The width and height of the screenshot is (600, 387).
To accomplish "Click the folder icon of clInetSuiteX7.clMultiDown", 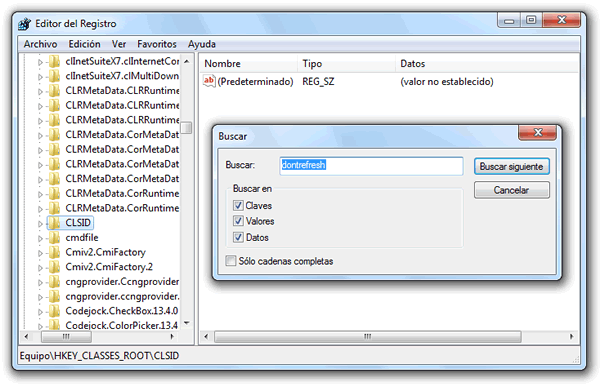I will pos(54,76).
